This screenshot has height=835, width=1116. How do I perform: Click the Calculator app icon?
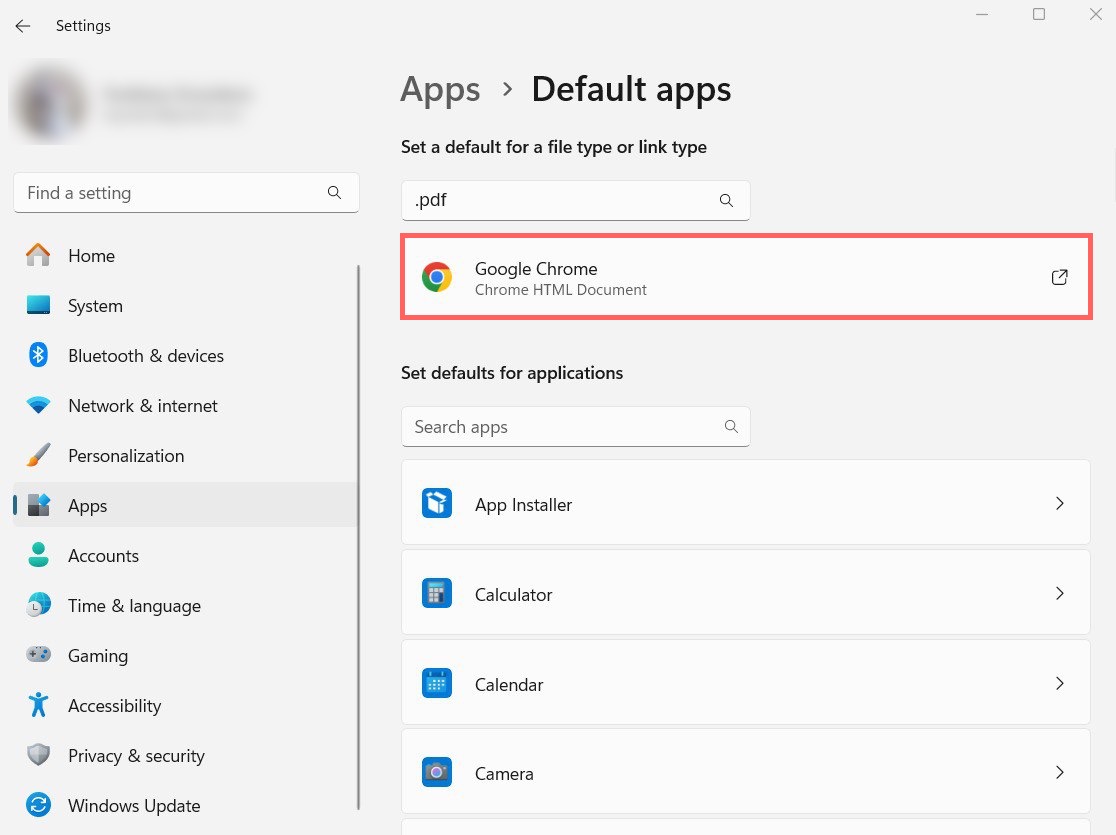click(437, 594)
